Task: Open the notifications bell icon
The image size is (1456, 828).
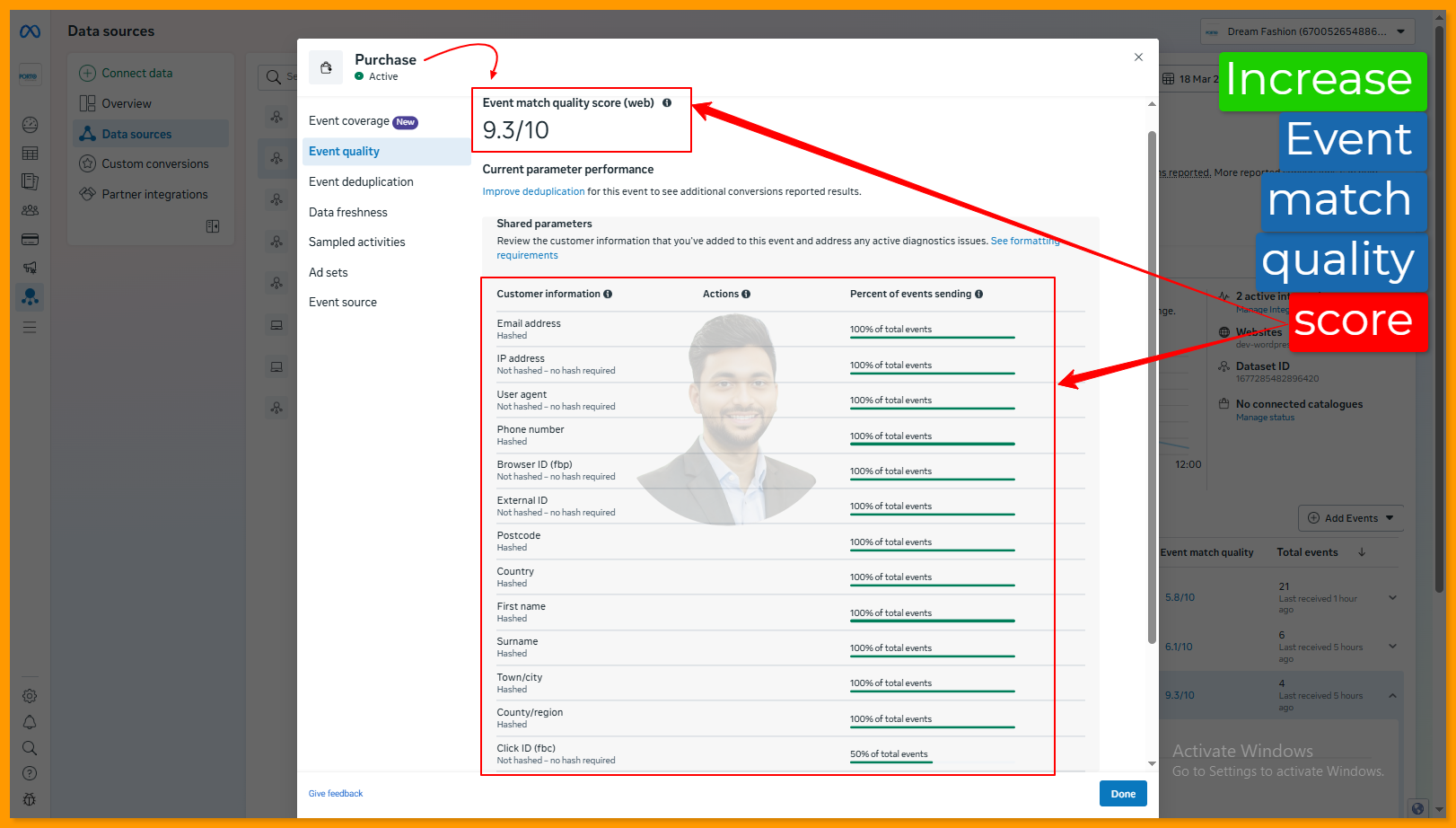Action: (x=30, y=722)
